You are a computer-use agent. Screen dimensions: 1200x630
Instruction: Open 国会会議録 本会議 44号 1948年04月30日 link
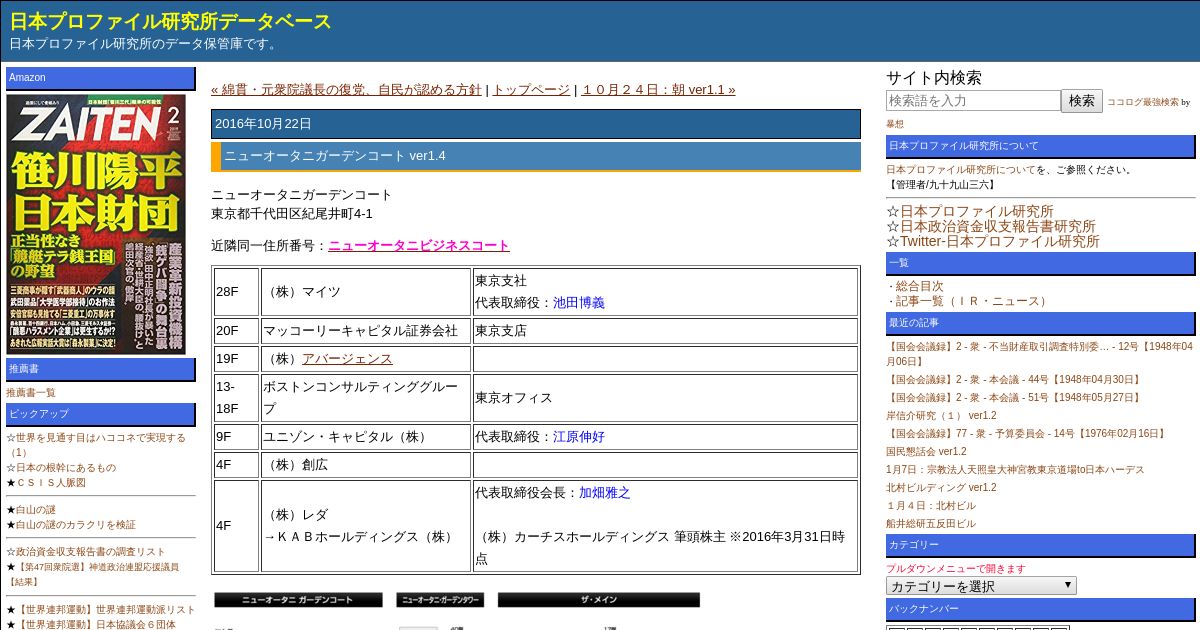pos(1014,380)
